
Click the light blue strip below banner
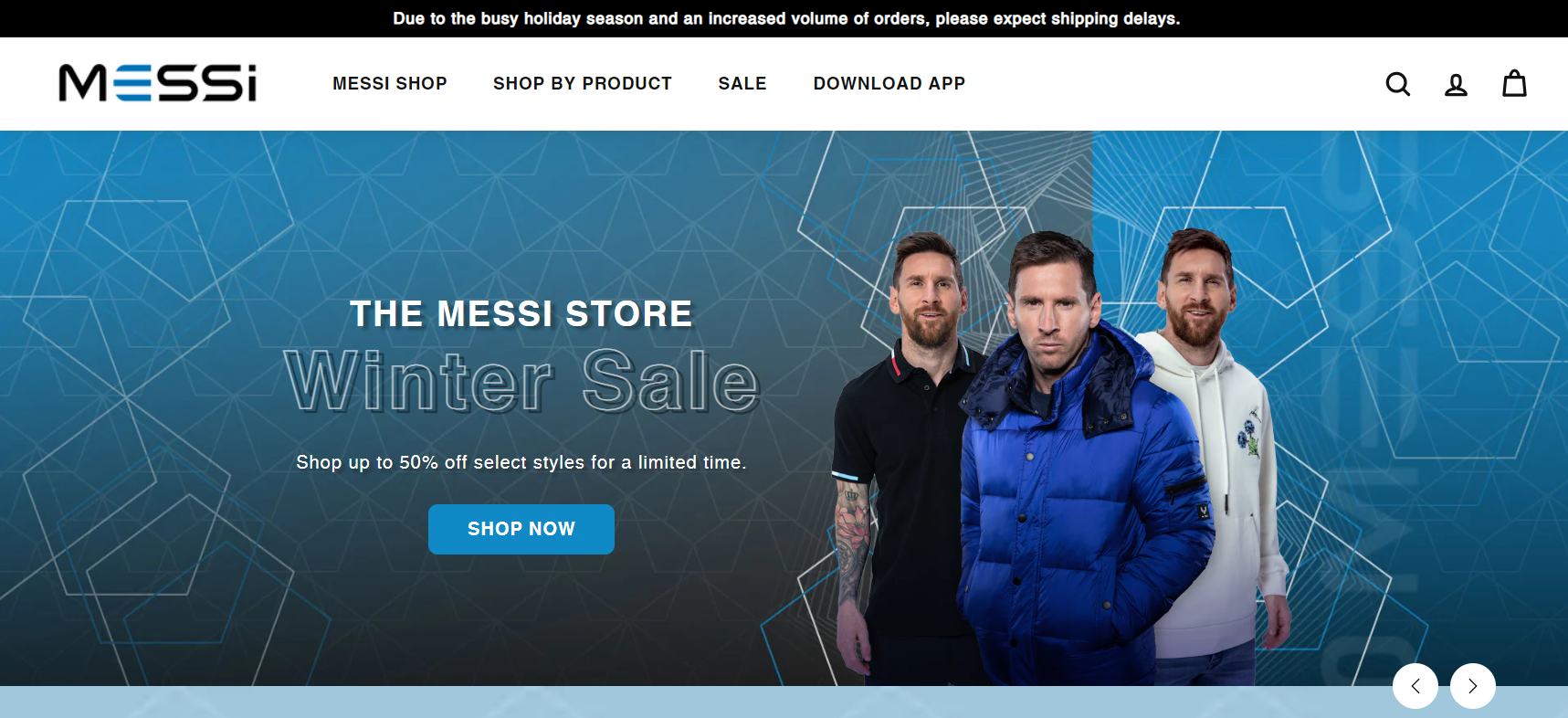click(x=694, y=702)
